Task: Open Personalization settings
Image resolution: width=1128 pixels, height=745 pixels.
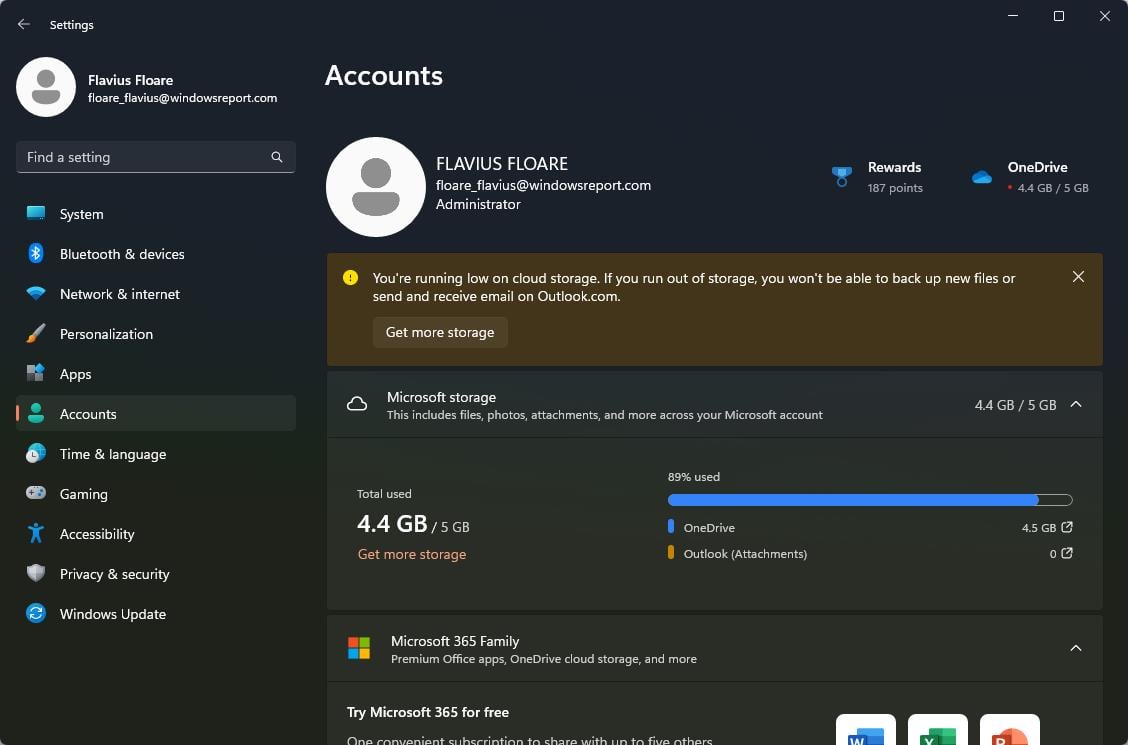Action: [155, 334]
